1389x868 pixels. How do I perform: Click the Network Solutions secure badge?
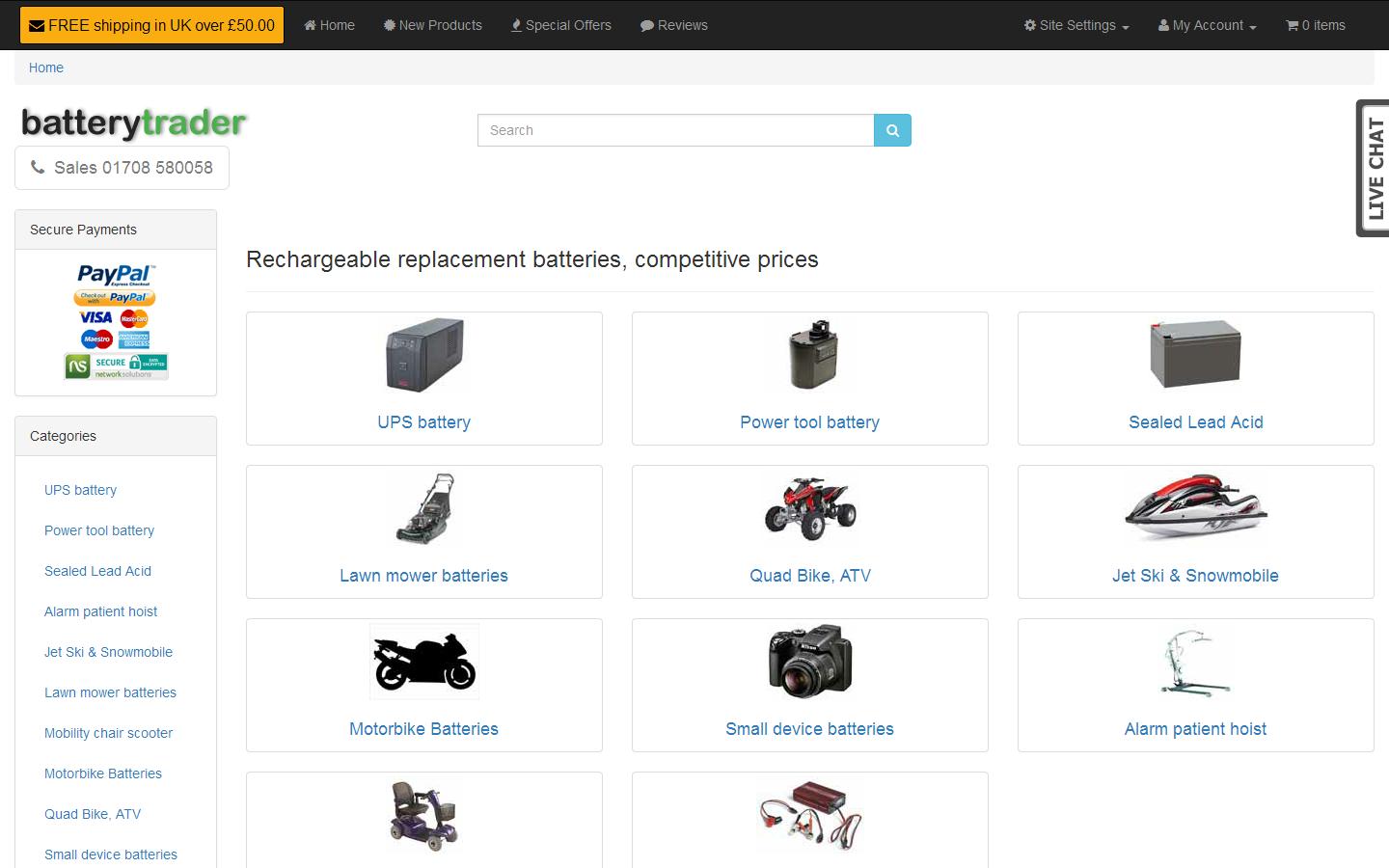tap(115, 366)
